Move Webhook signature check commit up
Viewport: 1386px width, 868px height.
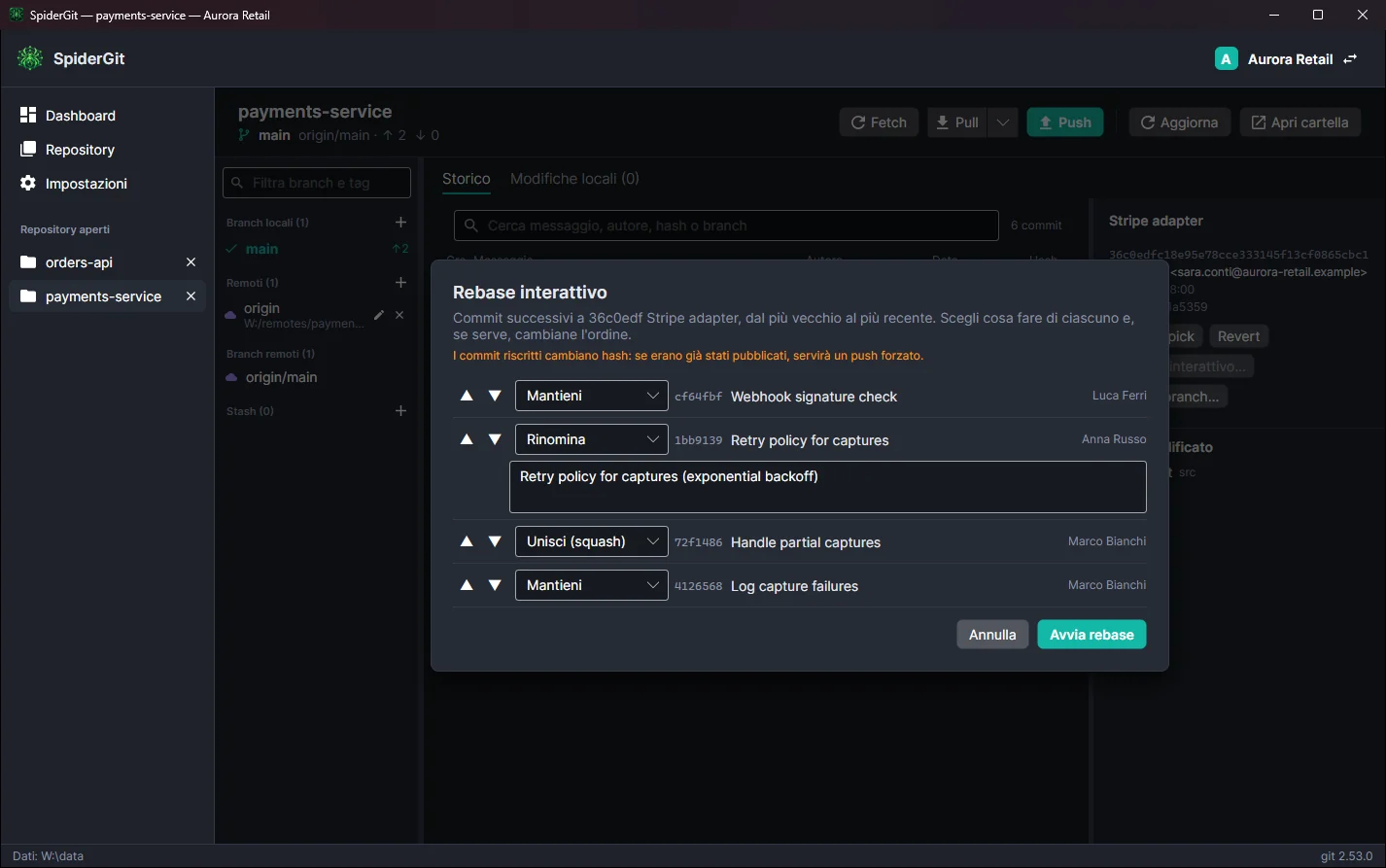click(467, 396)
